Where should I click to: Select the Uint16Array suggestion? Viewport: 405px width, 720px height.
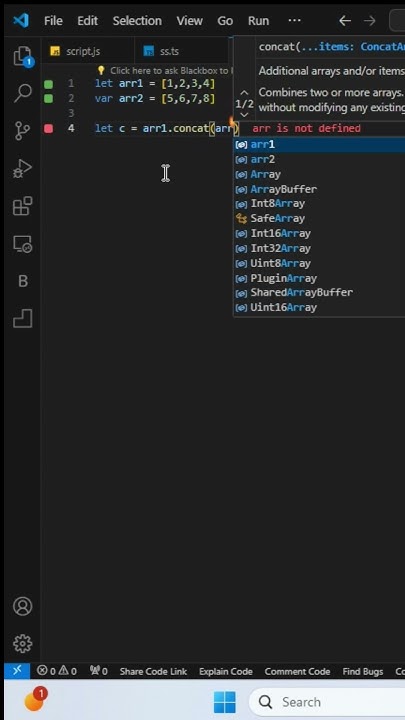319,308
